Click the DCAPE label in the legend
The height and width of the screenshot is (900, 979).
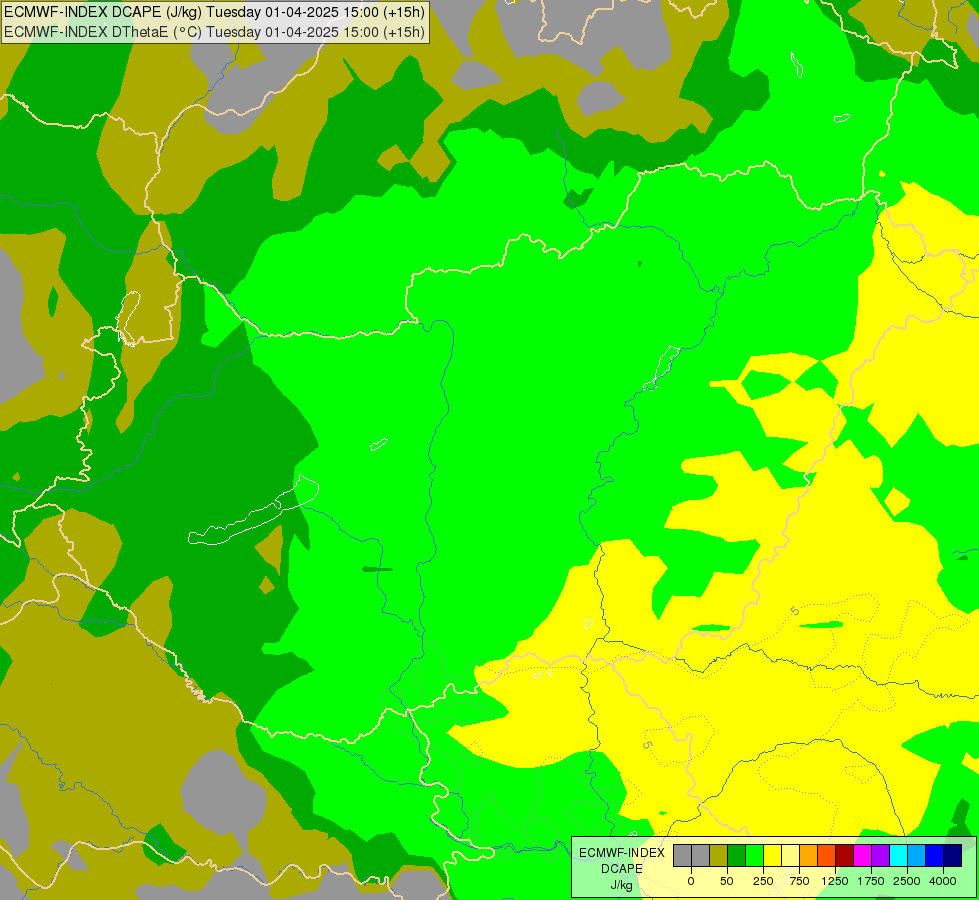622,869
